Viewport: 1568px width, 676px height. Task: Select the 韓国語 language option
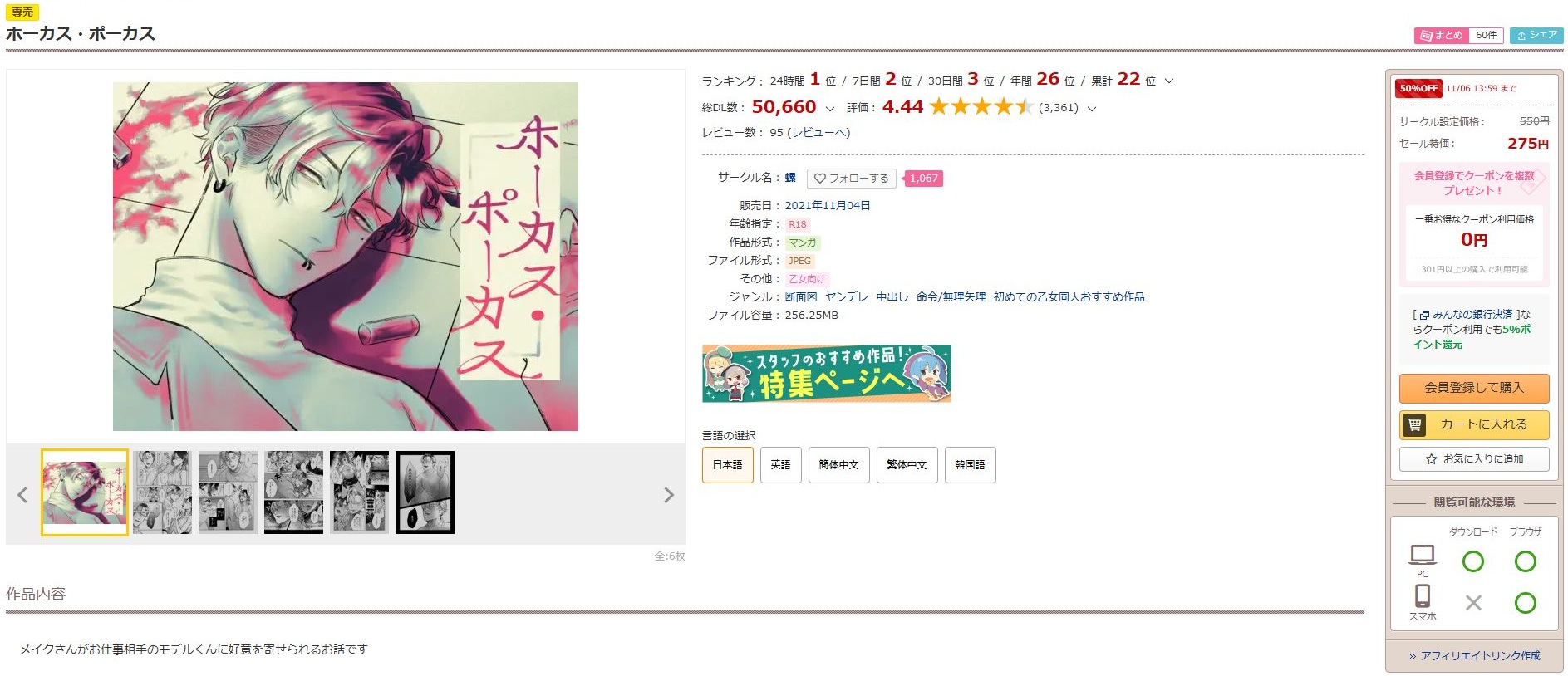click(970, 465)
